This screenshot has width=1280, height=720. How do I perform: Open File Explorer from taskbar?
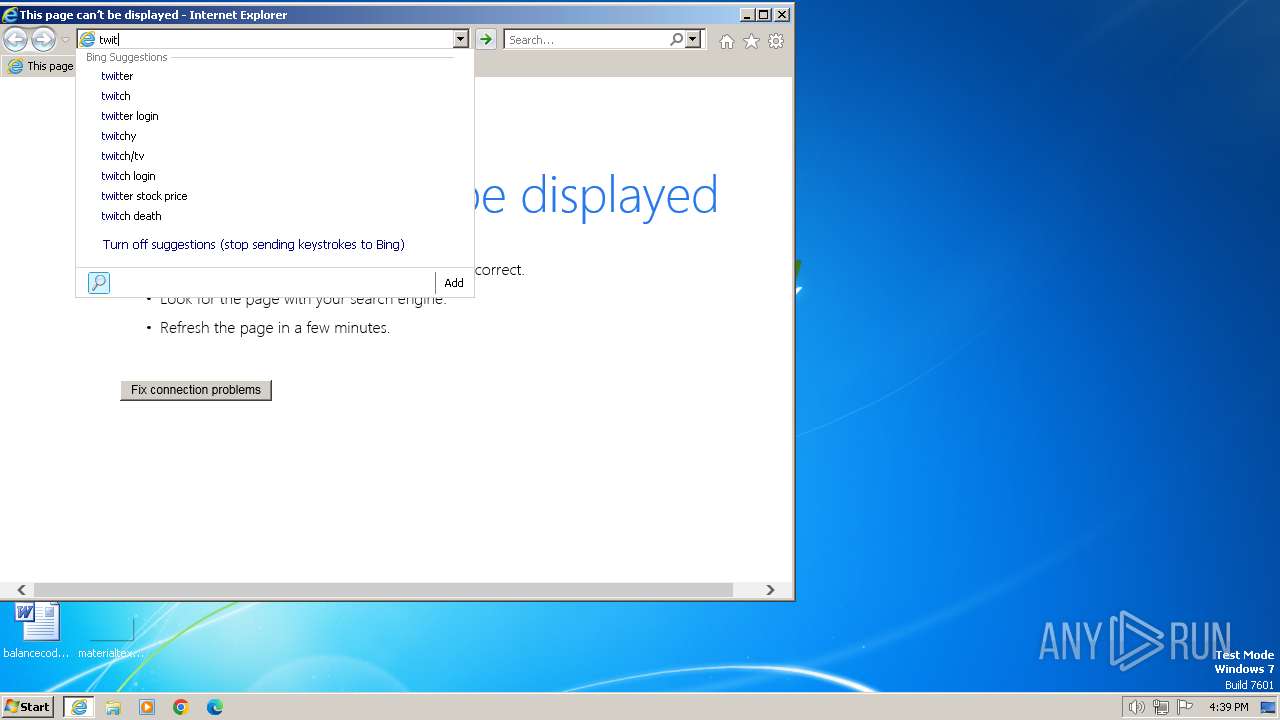tap(113, 707)
